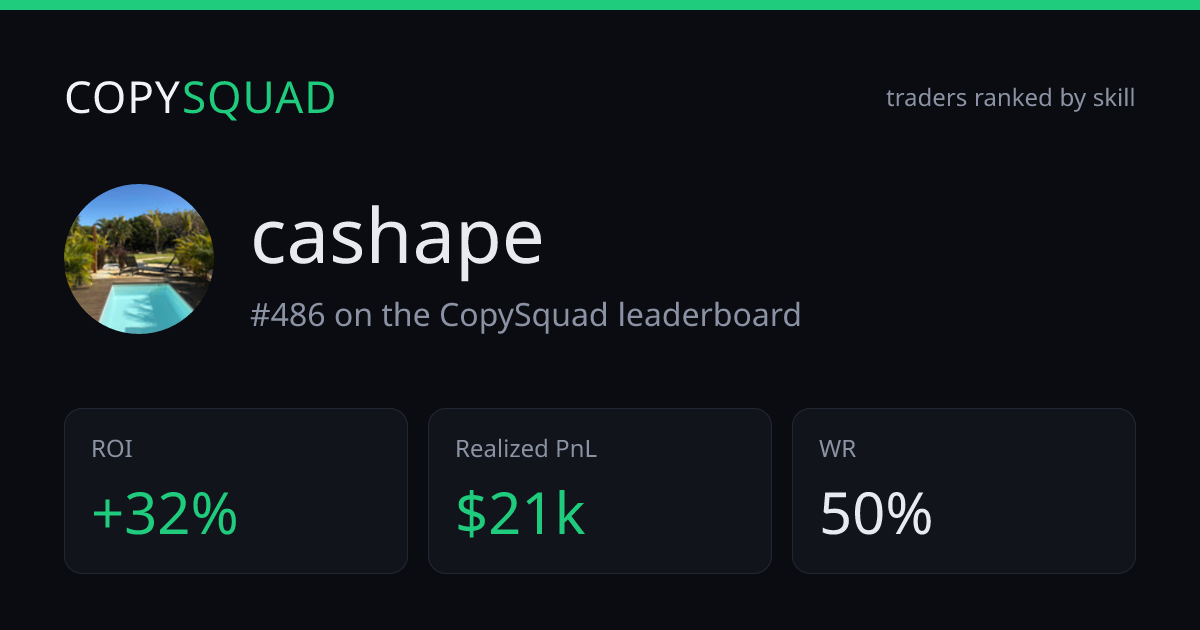The image size is (1200, 630).
Task: Open cashape's pool profile picture
Action: tap(139, 259)
